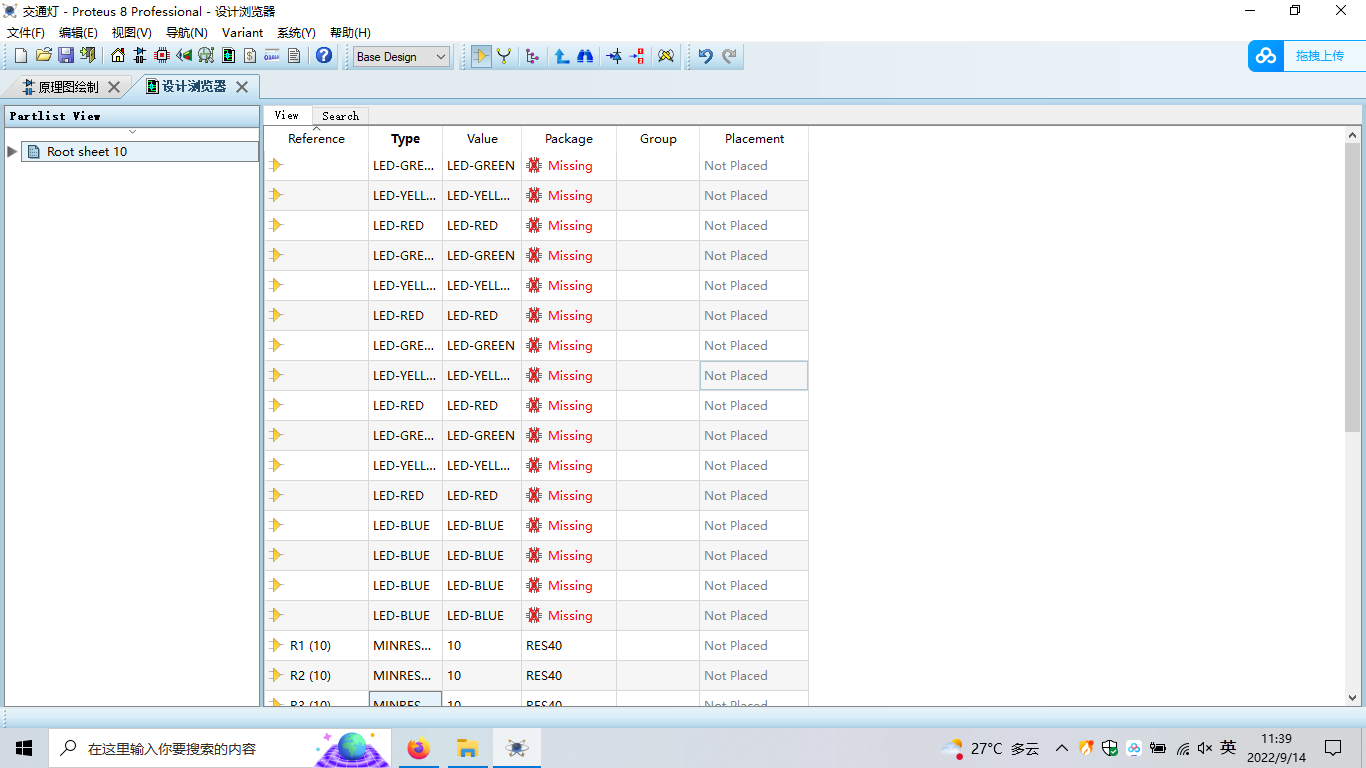The height and width of the screenshot is (768, 1366).
Task: Open the Variant menu
Action: [242, 32]
